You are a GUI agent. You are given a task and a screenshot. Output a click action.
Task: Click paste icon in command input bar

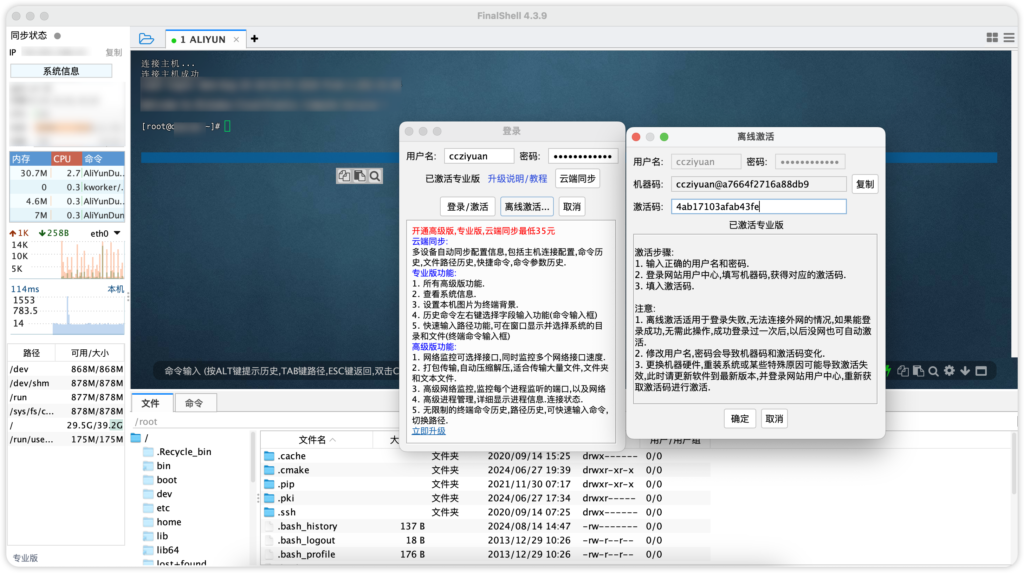pyautogui.click(x=918, y=370)
